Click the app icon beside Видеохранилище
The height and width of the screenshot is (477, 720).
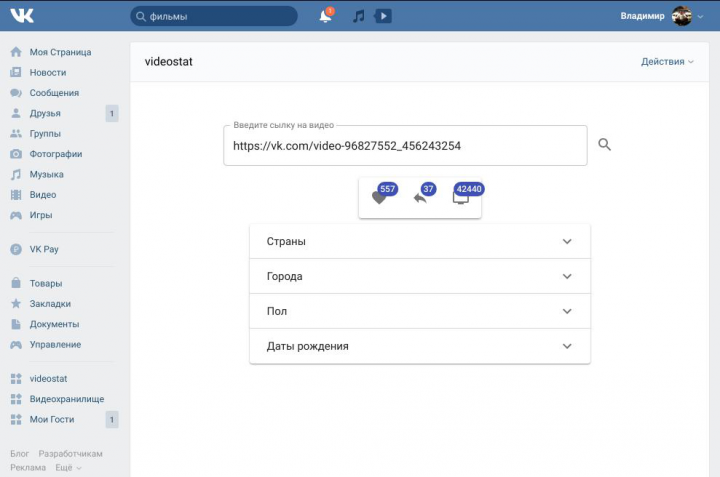tap(16, 399)
